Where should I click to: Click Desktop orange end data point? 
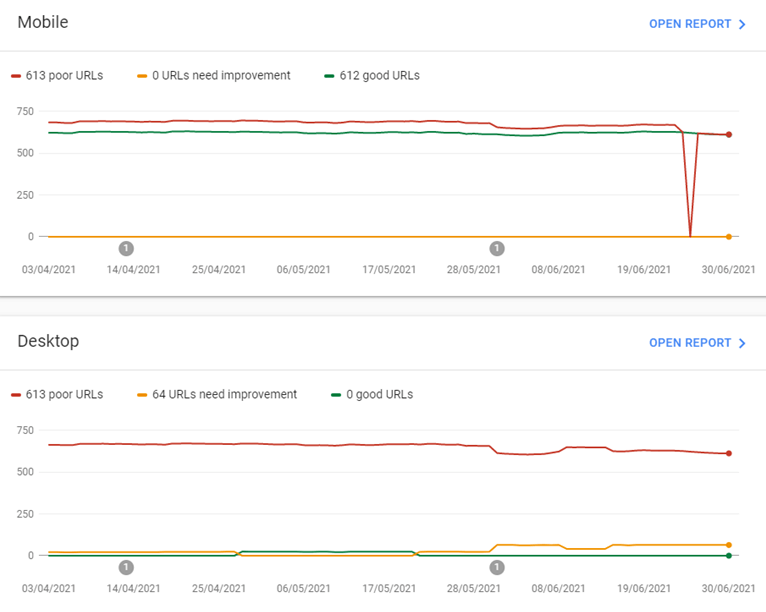click(728, 545)
